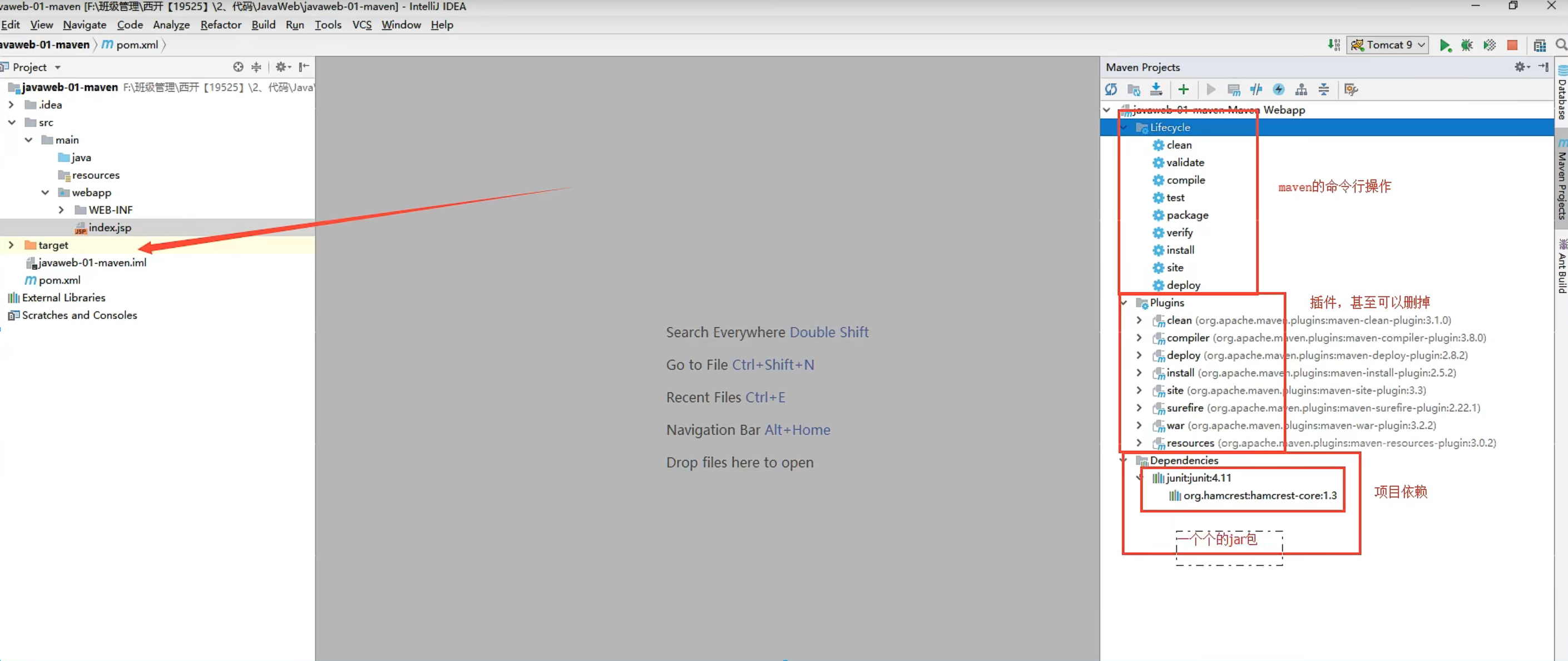Click Show Dependencies diagram icon
Screen dimensions: 1568x661
pos(1302,90)
